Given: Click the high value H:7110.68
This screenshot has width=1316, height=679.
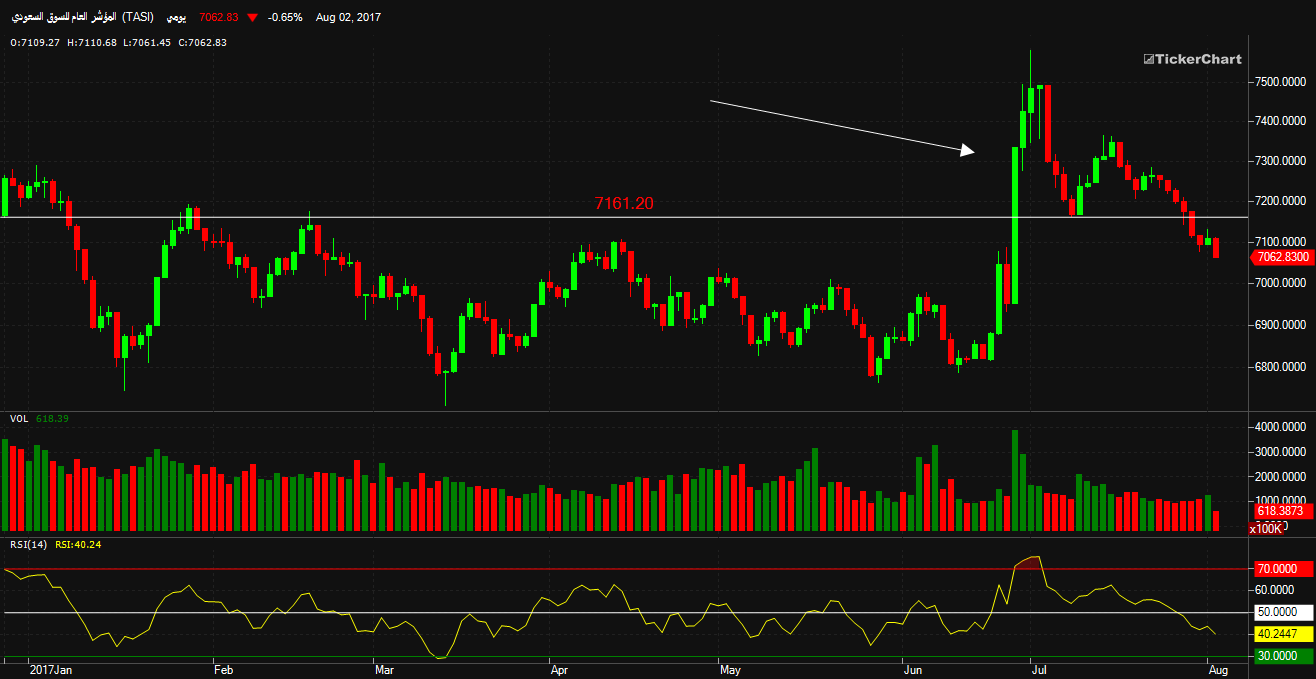Looking at the screenshot, I should tap(92, 42).
